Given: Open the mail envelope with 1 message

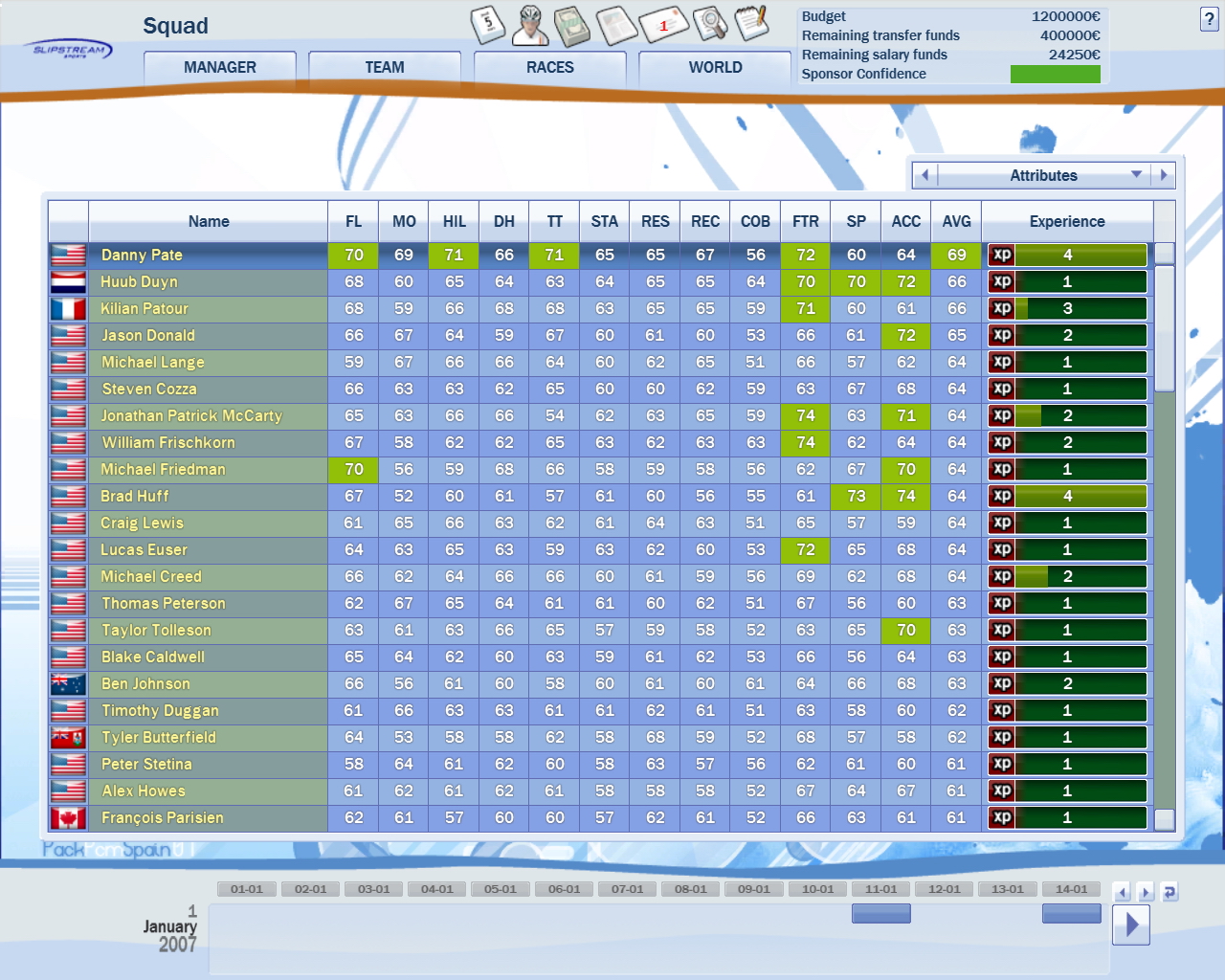Looking at the screenshot, I should click(663, 25).
